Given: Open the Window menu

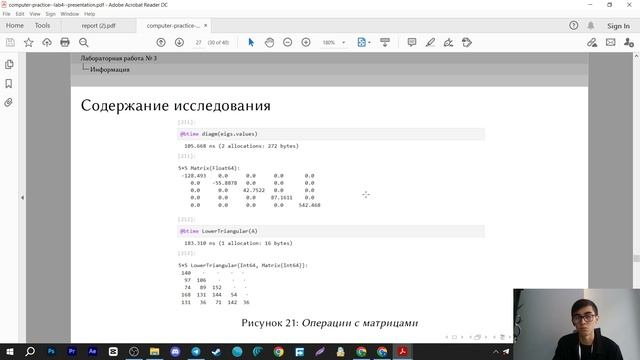Looking at the screenshot, I should (70, 14).
